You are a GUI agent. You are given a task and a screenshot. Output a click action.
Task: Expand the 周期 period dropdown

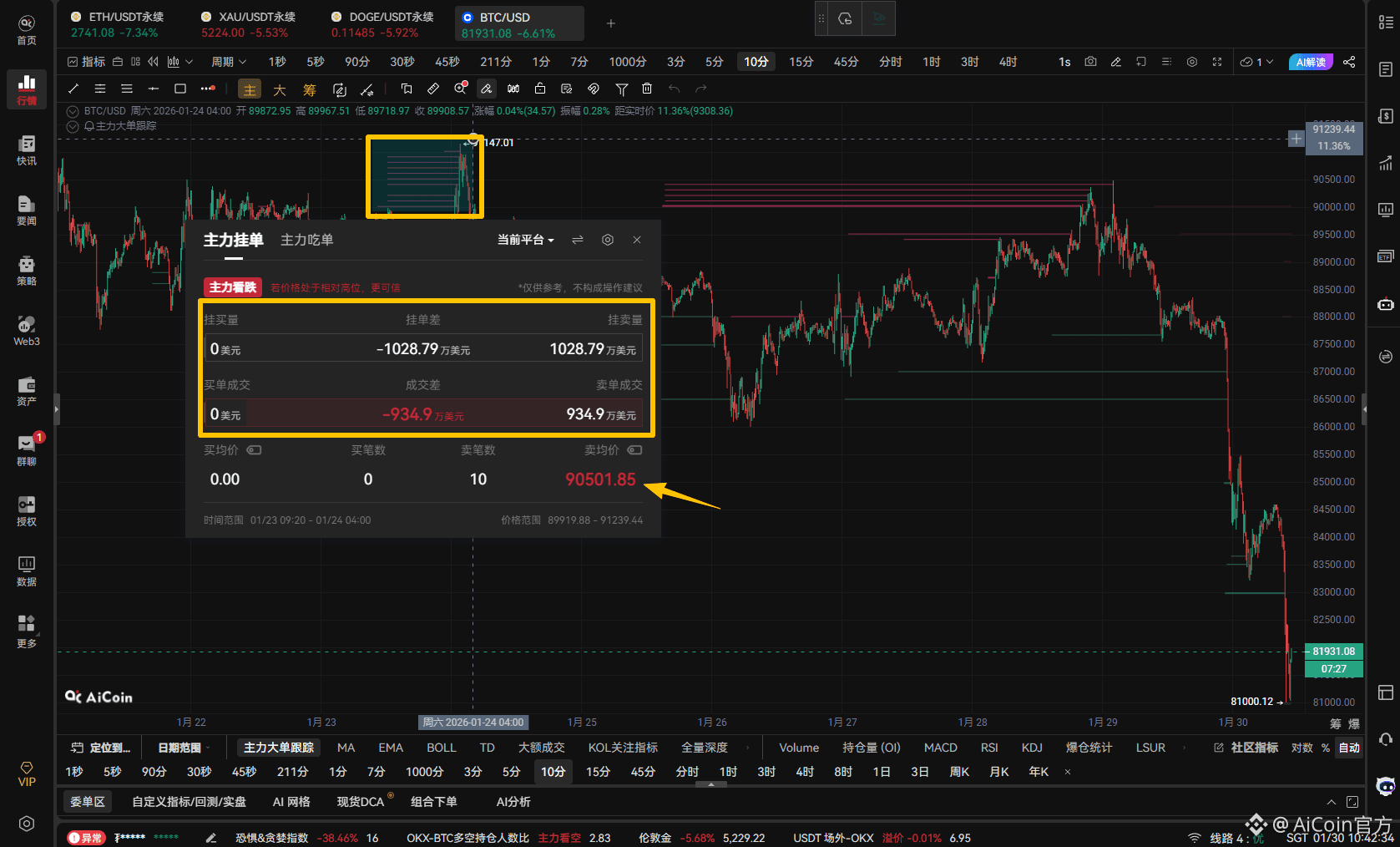(229, 62)
